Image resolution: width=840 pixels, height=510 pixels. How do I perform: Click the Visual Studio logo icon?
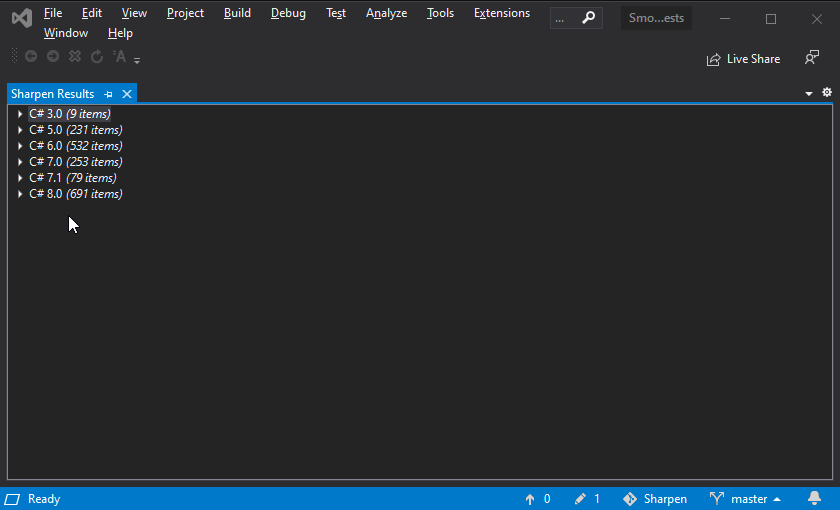point(22,19)
